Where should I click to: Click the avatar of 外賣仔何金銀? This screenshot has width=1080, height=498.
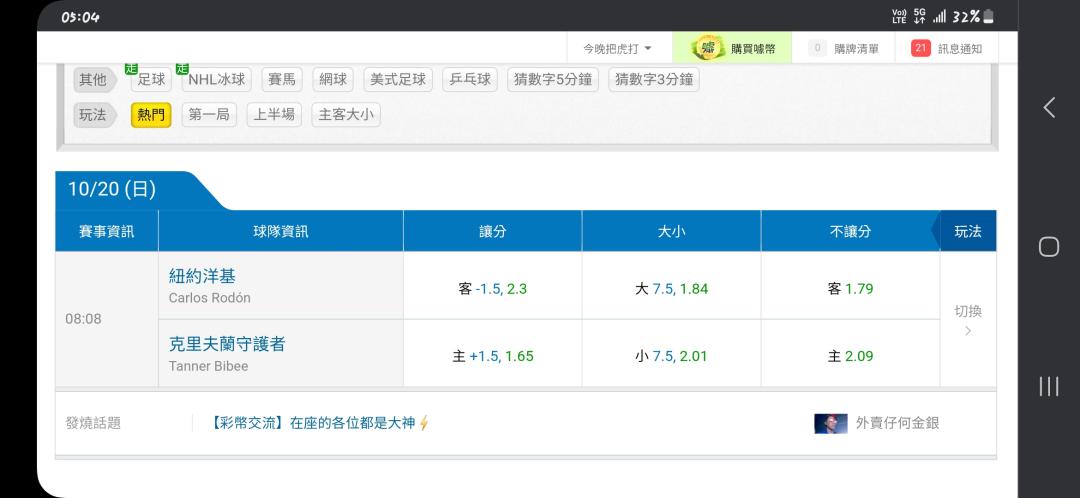831,424
